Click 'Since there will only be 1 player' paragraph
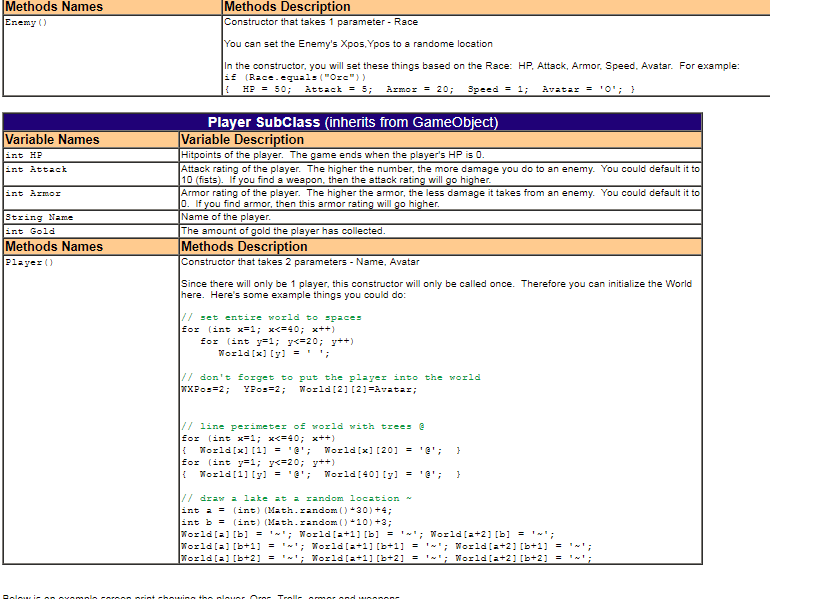 437,289
